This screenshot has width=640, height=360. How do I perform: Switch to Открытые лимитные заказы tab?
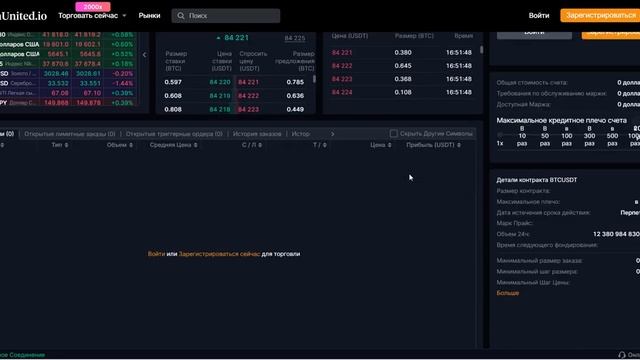point(70,134)
